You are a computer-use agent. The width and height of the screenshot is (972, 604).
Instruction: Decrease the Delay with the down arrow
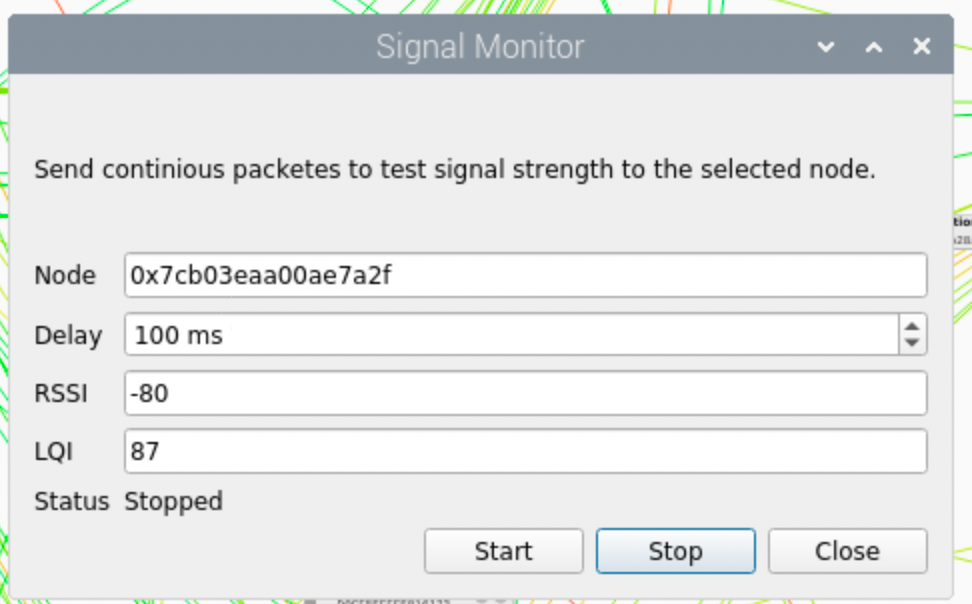pyautogui.click(x=911, y=343)
